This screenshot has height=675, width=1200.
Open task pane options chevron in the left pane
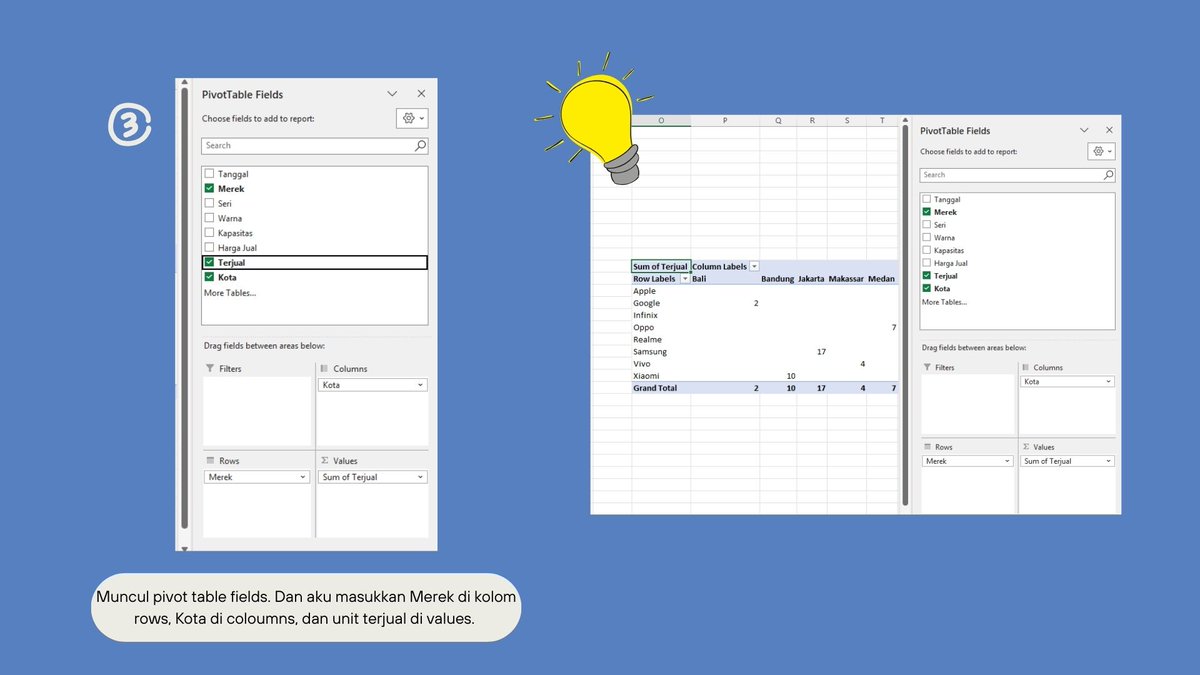393,94
